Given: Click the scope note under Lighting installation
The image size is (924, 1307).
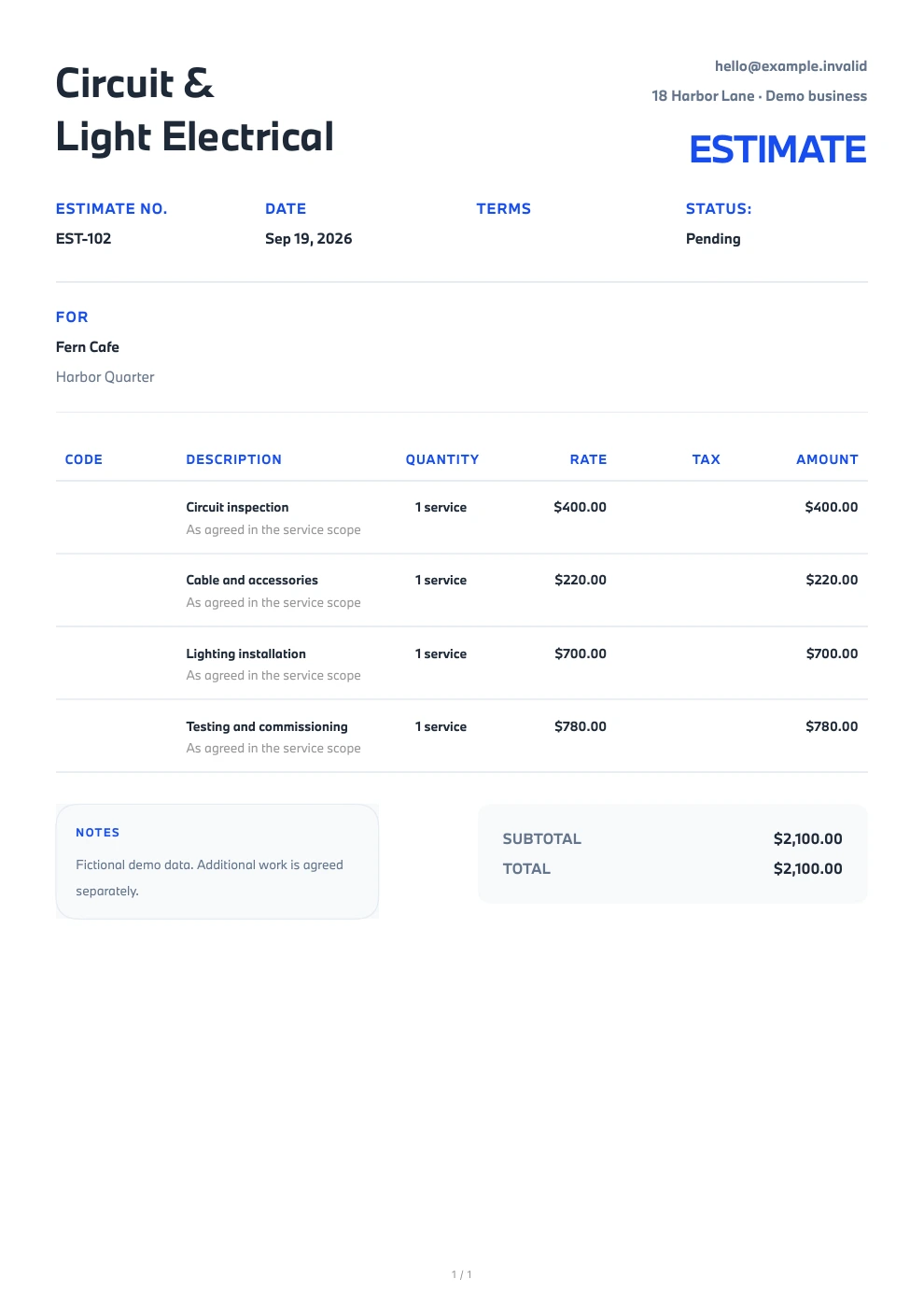Looking at the screenshot, I should (x=273, y=675).
